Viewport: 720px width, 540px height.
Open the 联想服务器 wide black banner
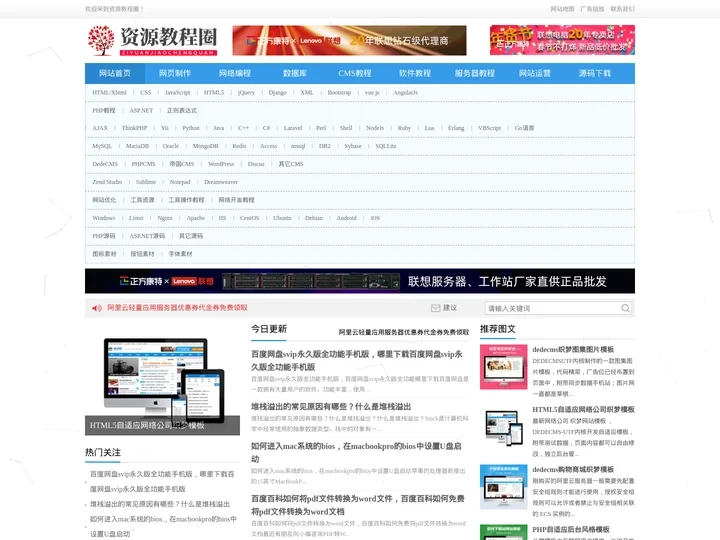(x=360, y=281)
